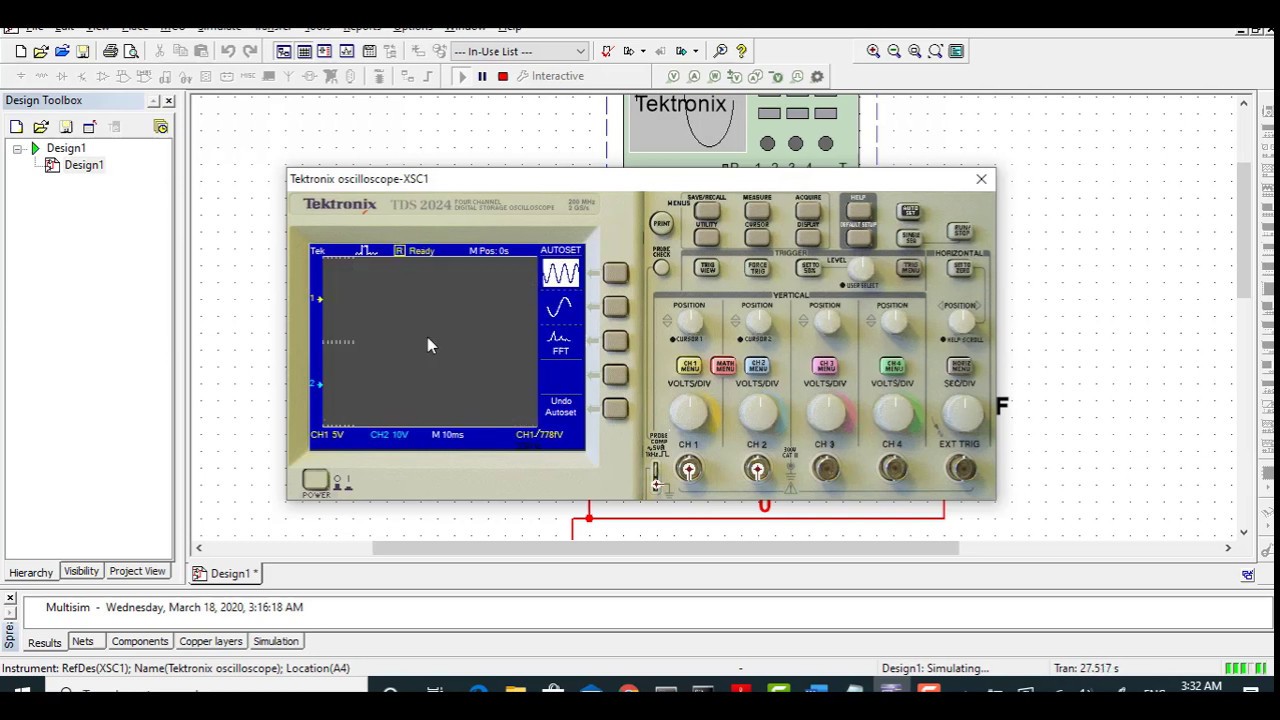Click the Electrical Rules Check icon
Image resolution: width=1280 pixels, height=720 pixels.
pos(607,51)
